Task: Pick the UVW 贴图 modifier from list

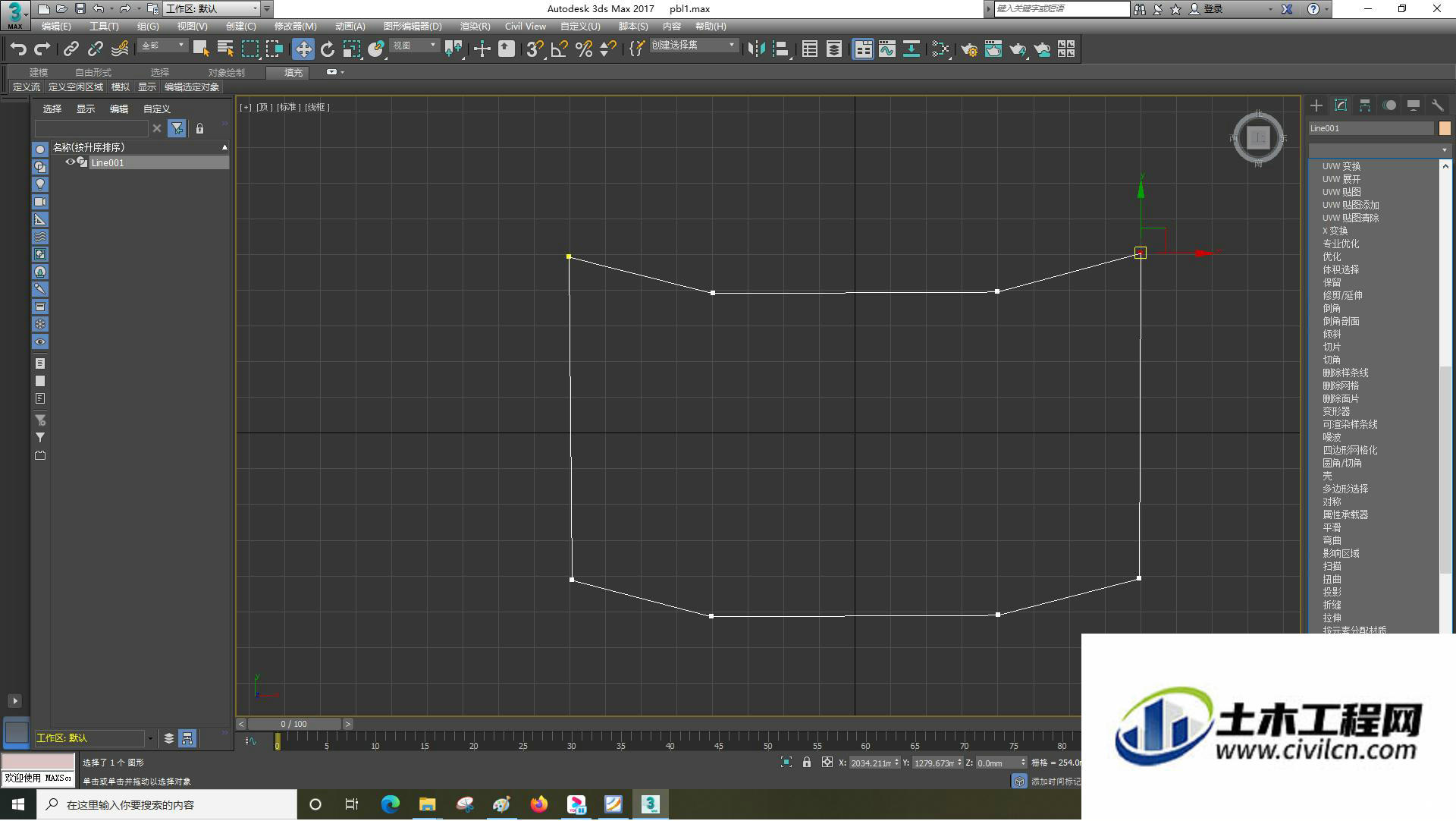Action: click(1341, 193)
